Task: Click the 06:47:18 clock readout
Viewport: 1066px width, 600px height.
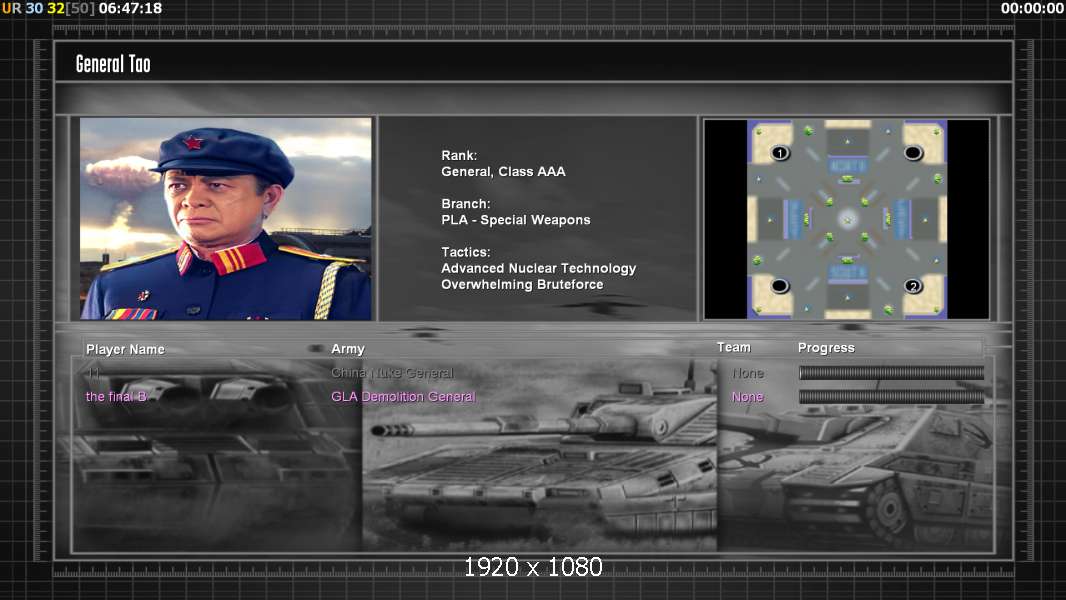Action: coord(131,9)
